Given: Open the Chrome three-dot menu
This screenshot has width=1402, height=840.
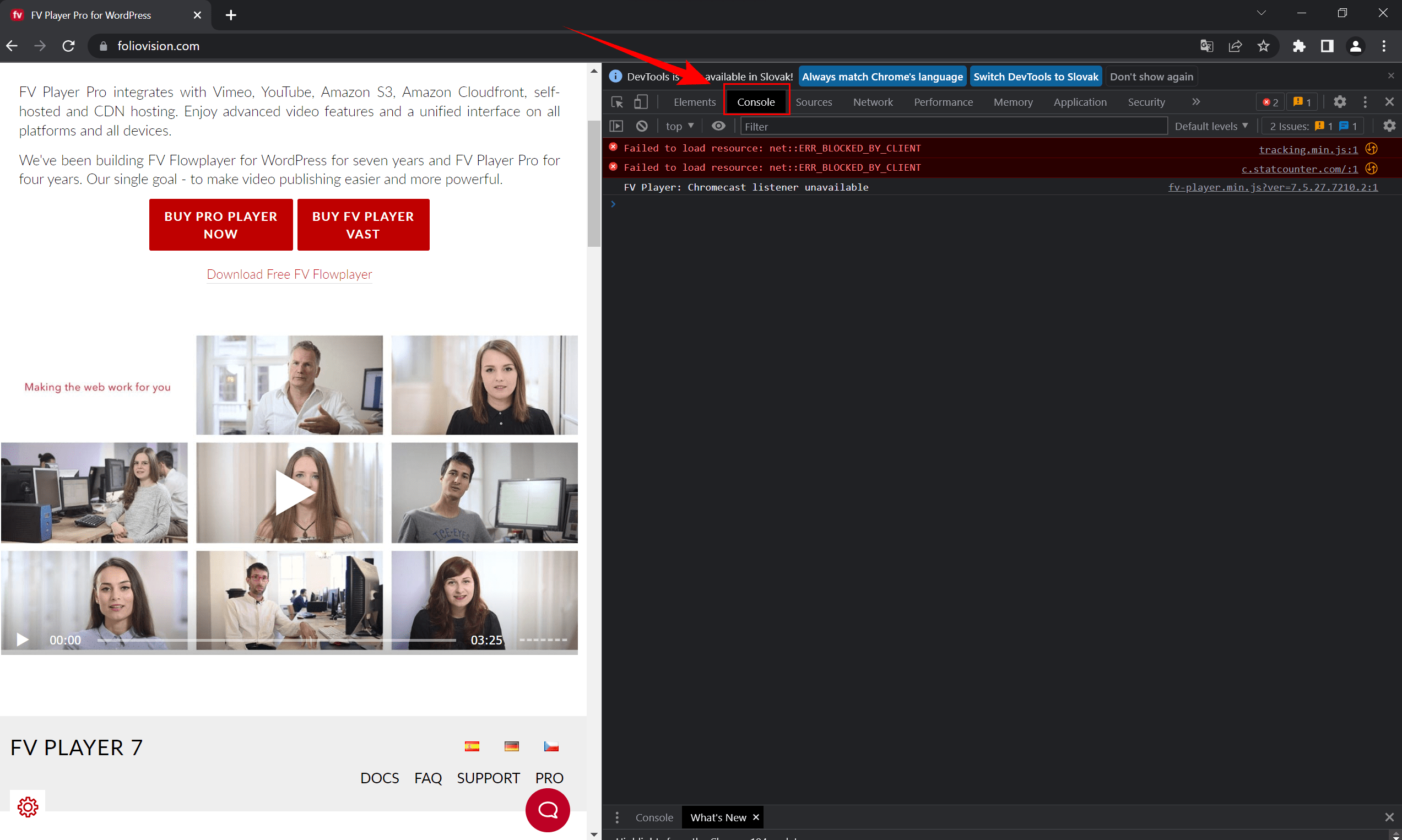Looking at the screenshot, I should (x=1383, y=46).
